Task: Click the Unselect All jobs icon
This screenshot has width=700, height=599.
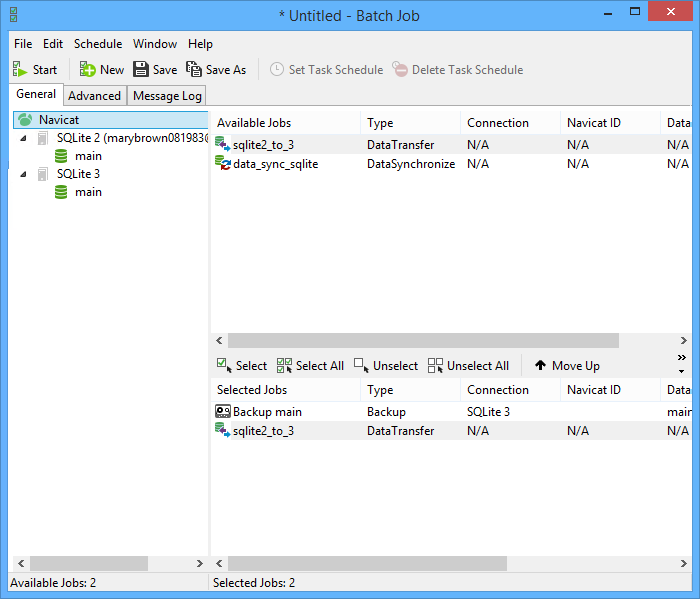Action: 435,366
